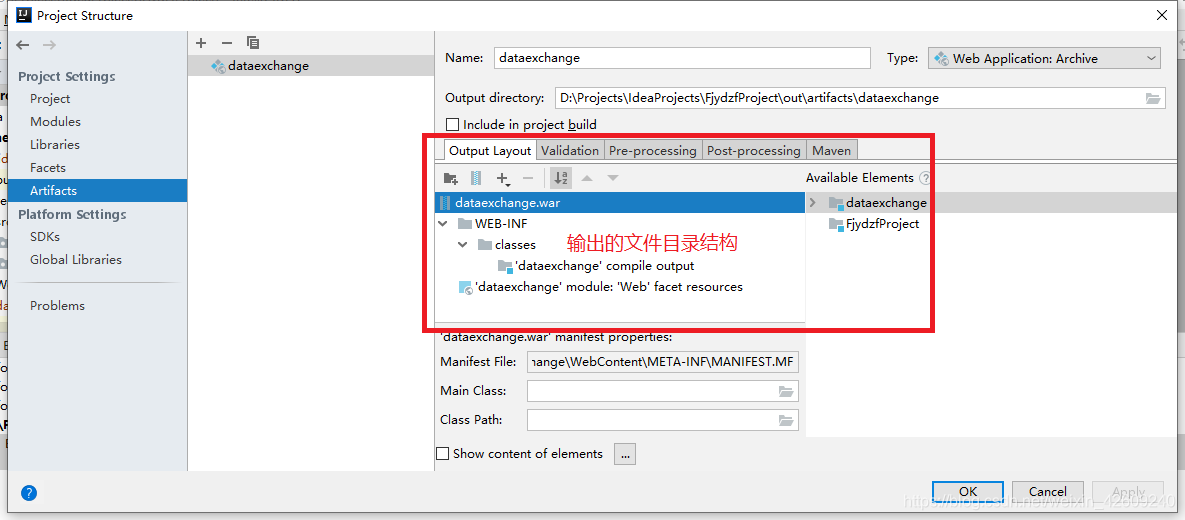Click the Cancel button
This screenshot has height=520, width=1185.
pyautogui.click(x=1047, y=492)
